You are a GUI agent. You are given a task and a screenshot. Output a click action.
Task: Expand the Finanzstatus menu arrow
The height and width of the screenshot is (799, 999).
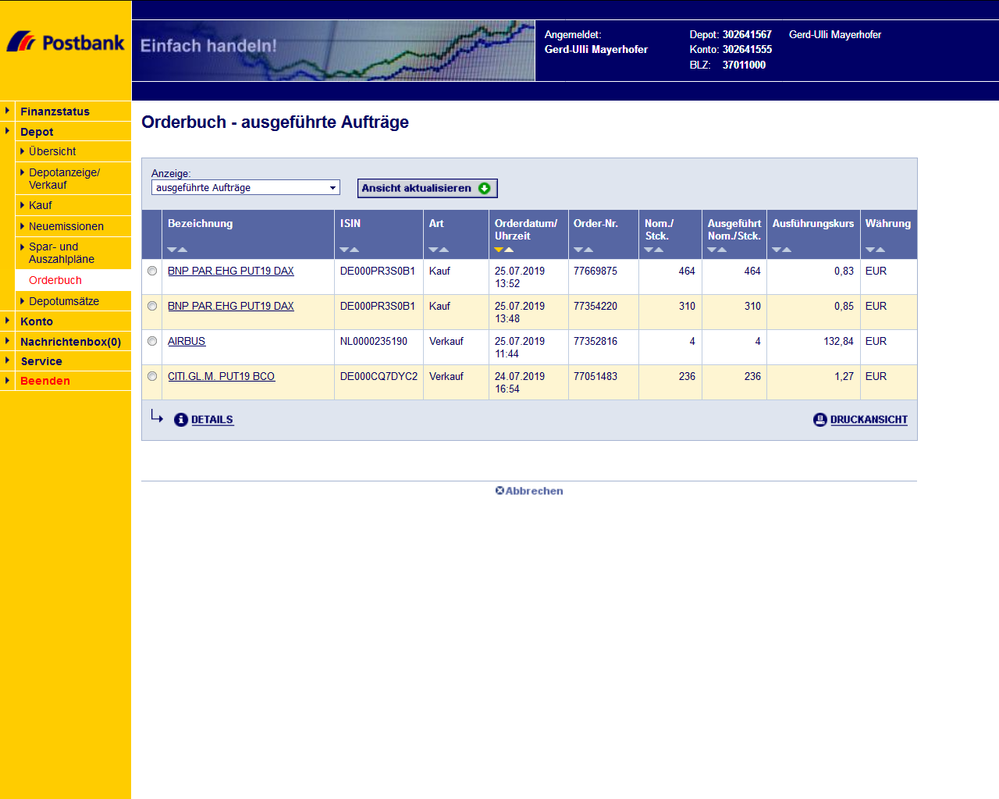[x=8, y=111]
